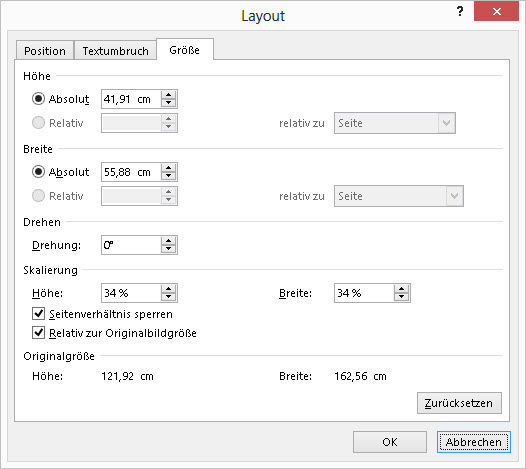The width and height of the screenshot is (526, 469).
Task: Increase absolute height with up spinner arrow
Action: 168,95
